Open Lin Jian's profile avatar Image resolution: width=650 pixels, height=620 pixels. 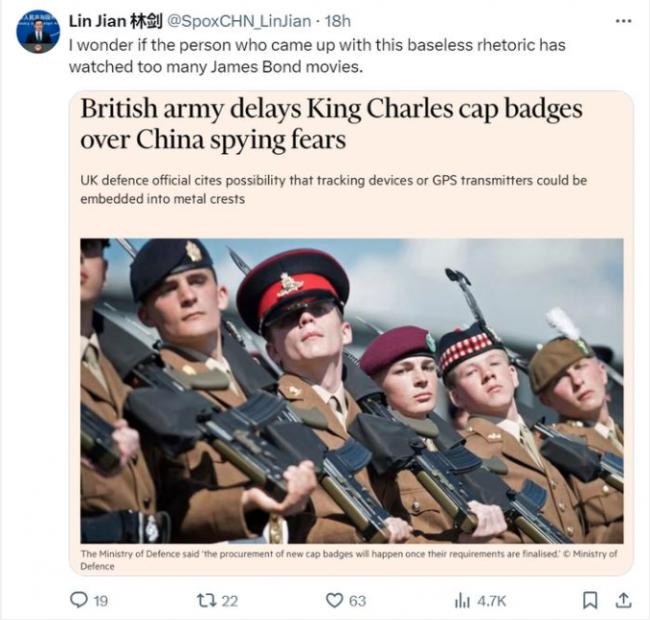click(38, 31)
